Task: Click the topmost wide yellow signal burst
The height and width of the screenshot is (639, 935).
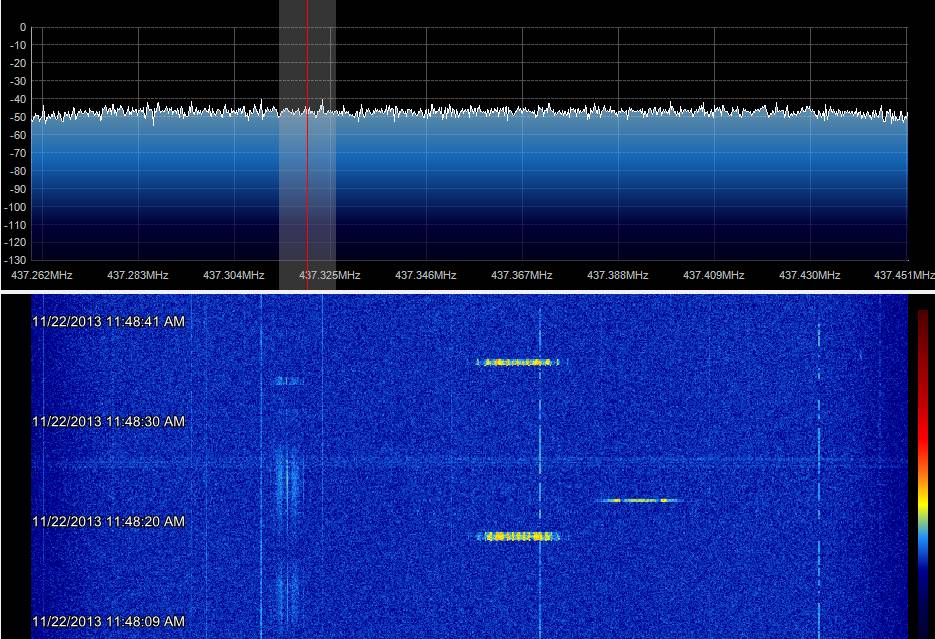Action: (518, 362)
